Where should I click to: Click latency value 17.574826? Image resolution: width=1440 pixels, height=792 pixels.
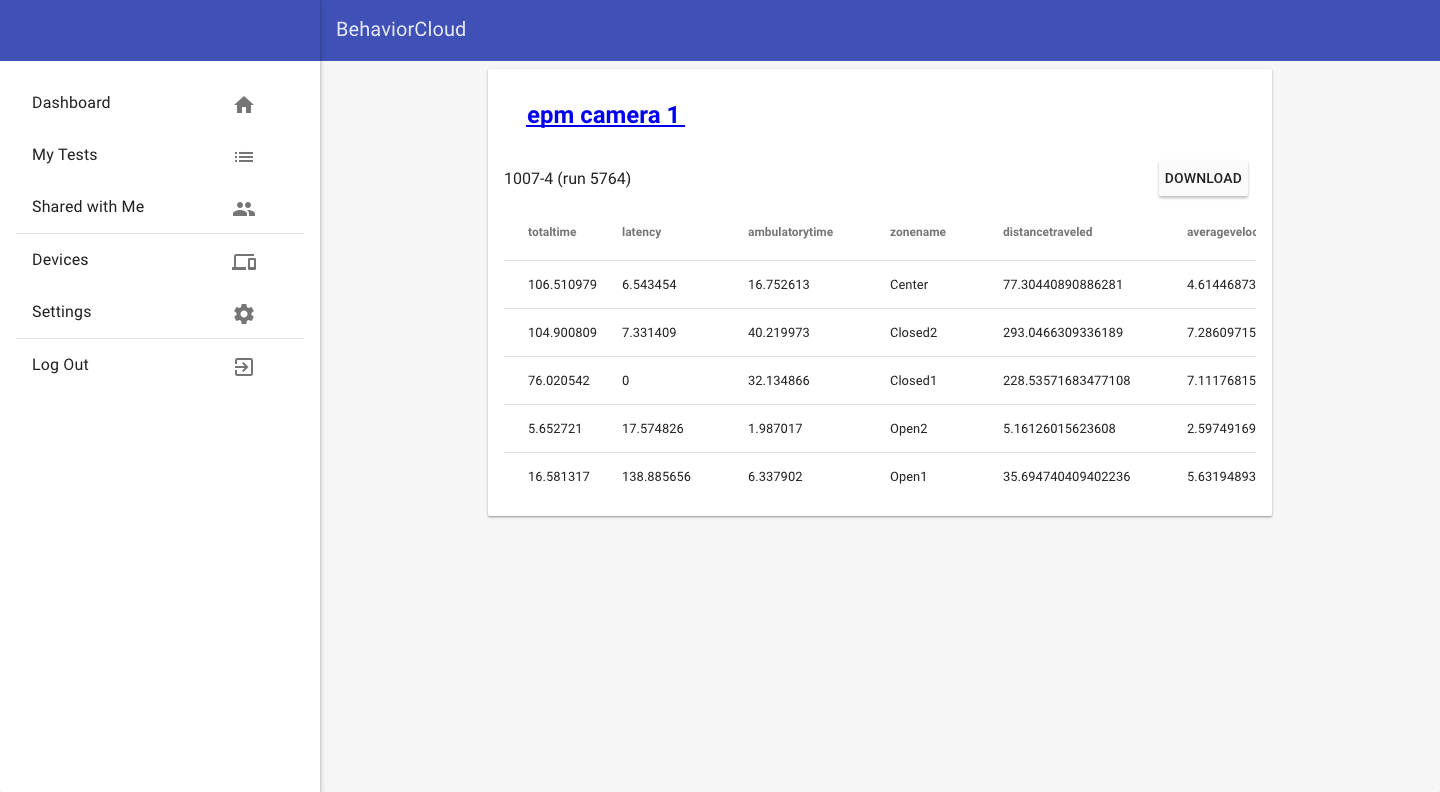coord(653,429)
